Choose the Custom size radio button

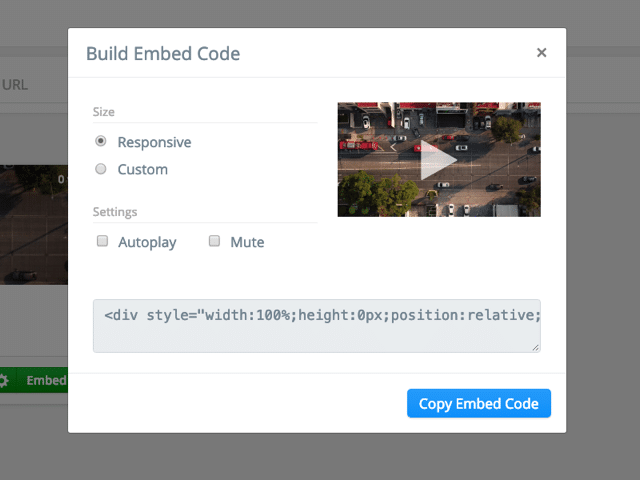[100, 169]
